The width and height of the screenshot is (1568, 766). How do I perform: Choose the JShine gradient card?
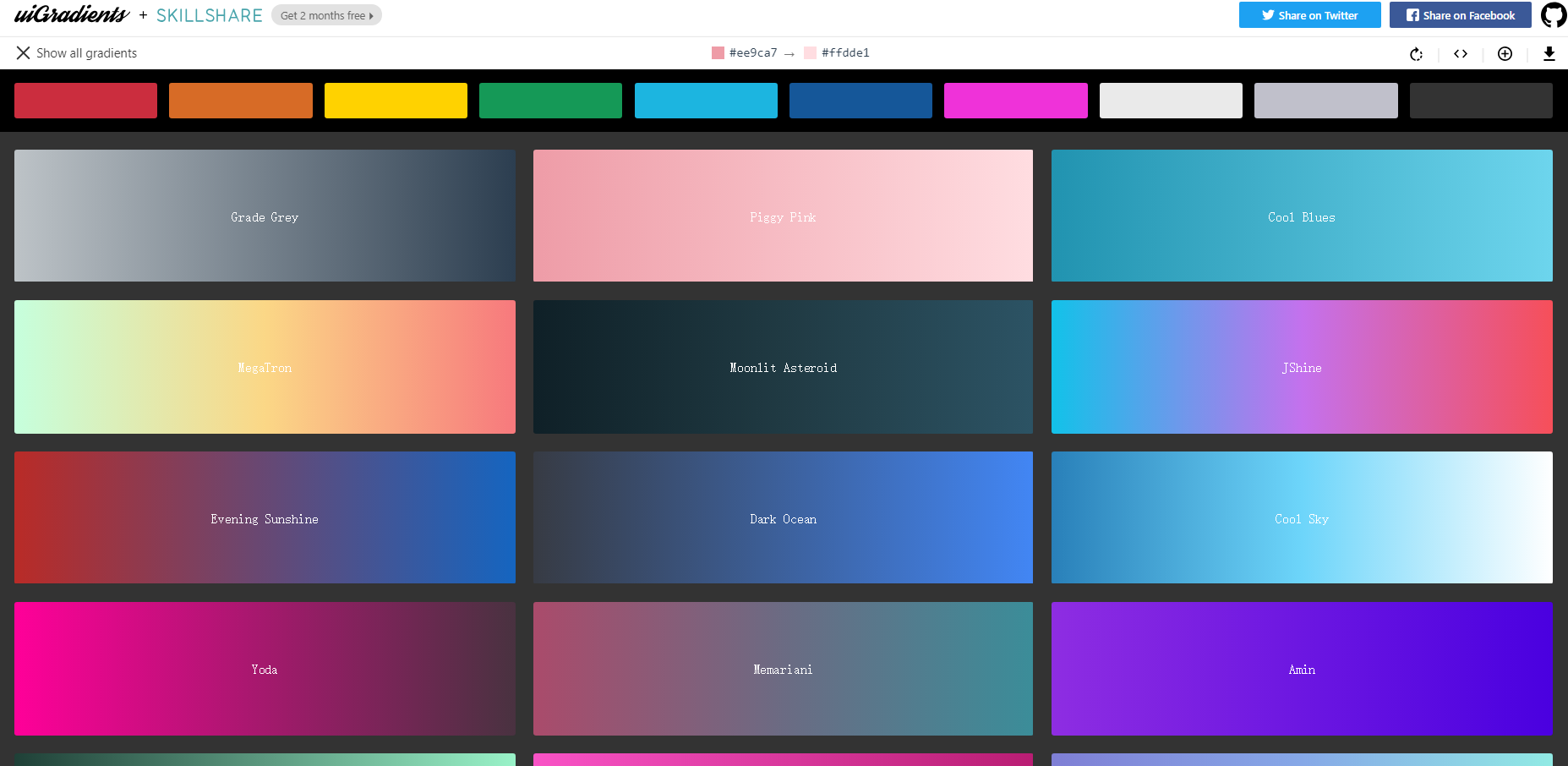pyautogui.click(x=1302, y=367)
